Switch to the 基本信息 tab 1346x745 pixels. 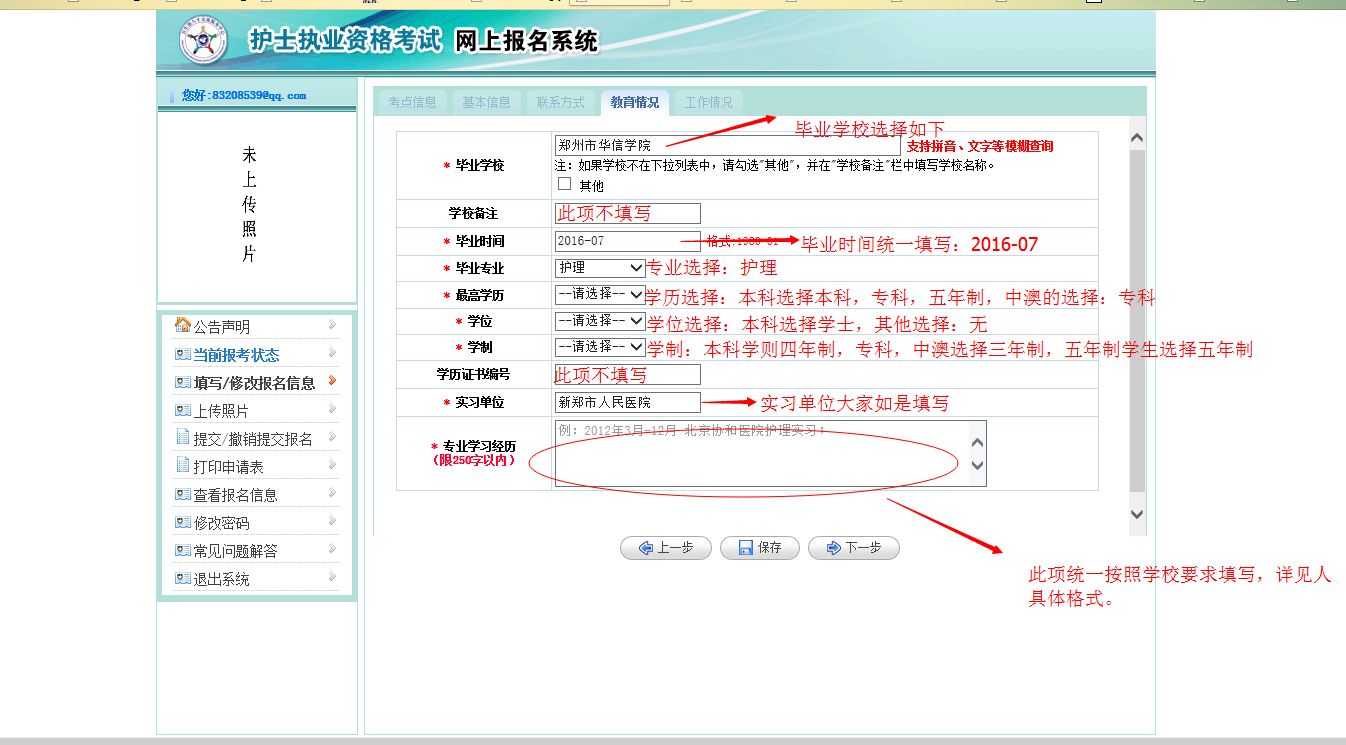coord(486,102)
